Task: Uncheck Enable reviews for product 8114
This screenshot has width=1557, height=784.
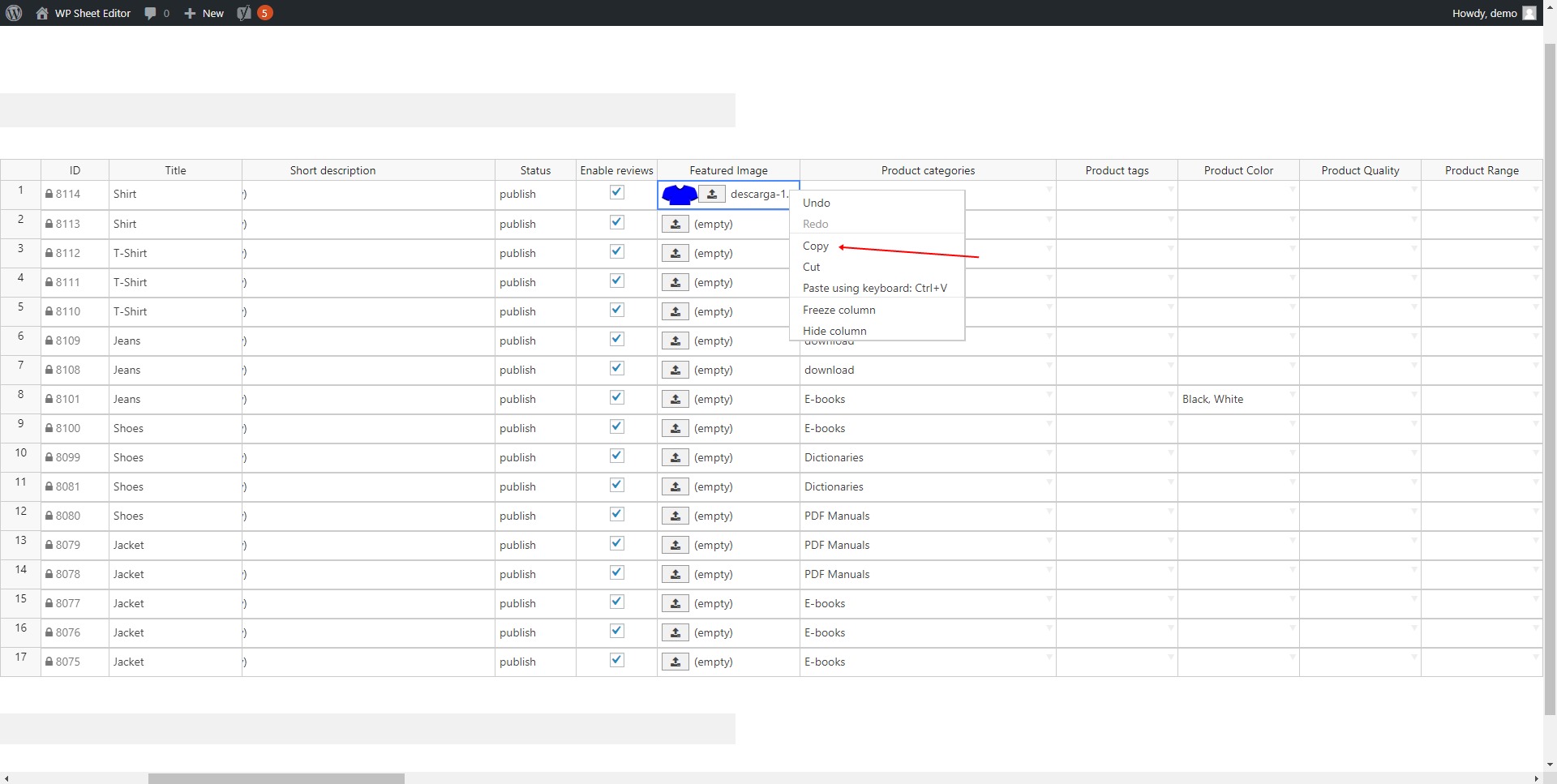Action: tap(617, 193)
